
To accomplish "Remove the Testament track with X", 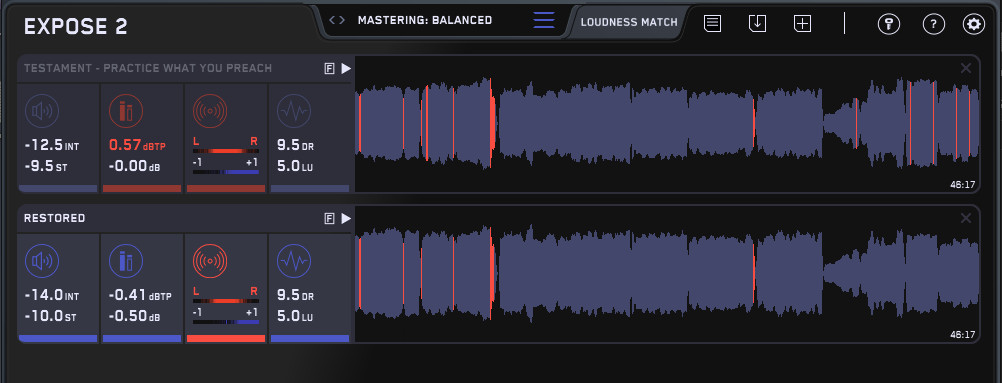I will coord(966,68).
